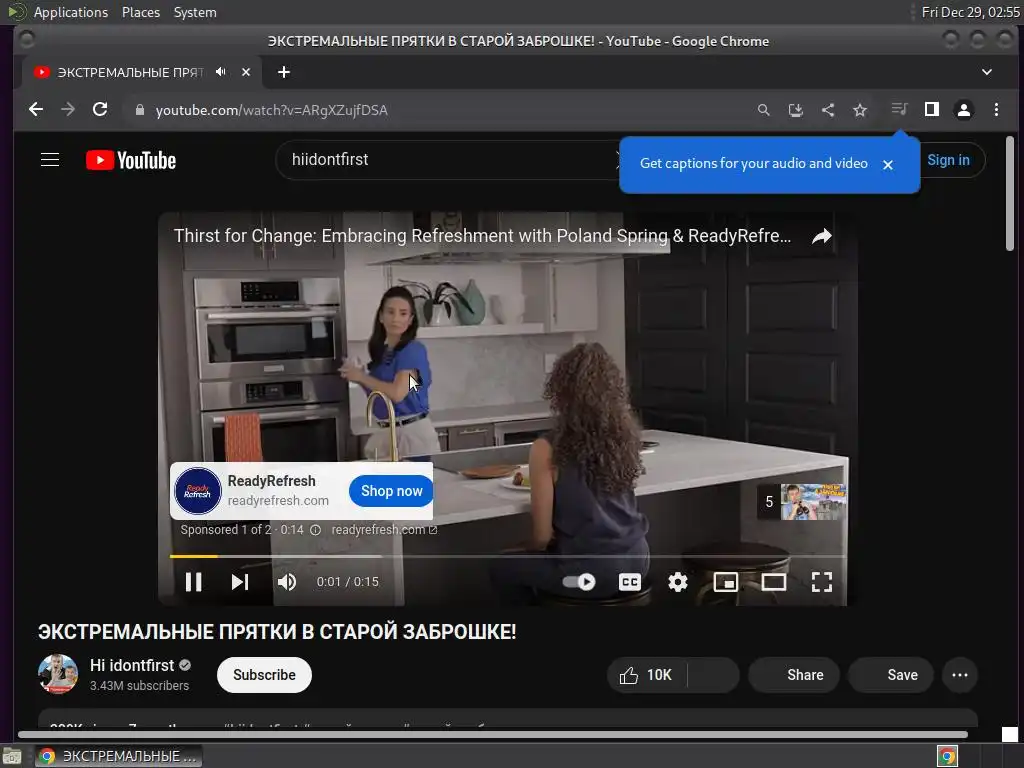Click the address bar URL

tap(272, 110)
